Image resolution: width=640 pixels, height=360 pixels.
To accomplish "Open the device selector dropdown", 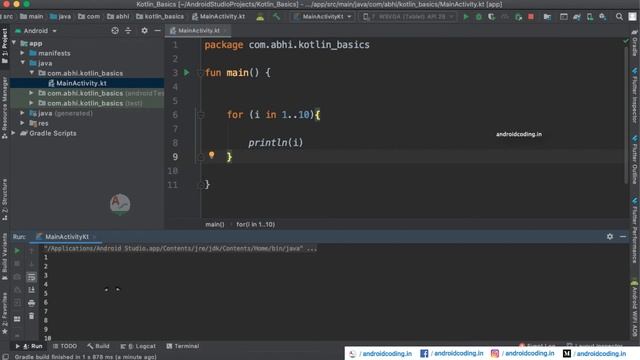I will pos(408,17).
